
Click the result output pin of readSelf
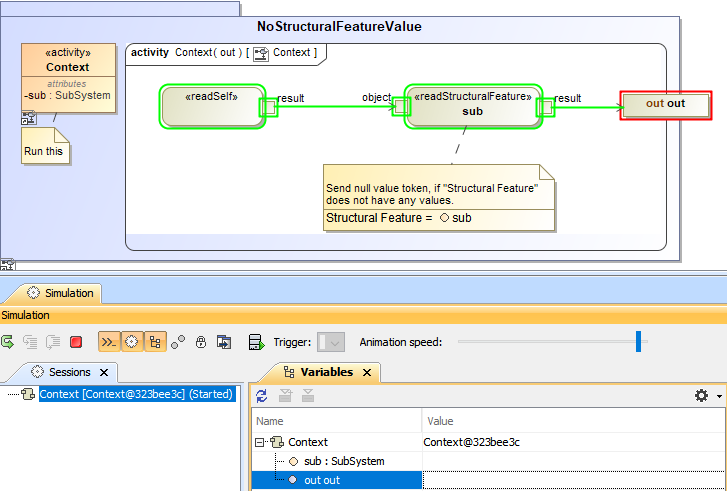(x=268, y=108)
